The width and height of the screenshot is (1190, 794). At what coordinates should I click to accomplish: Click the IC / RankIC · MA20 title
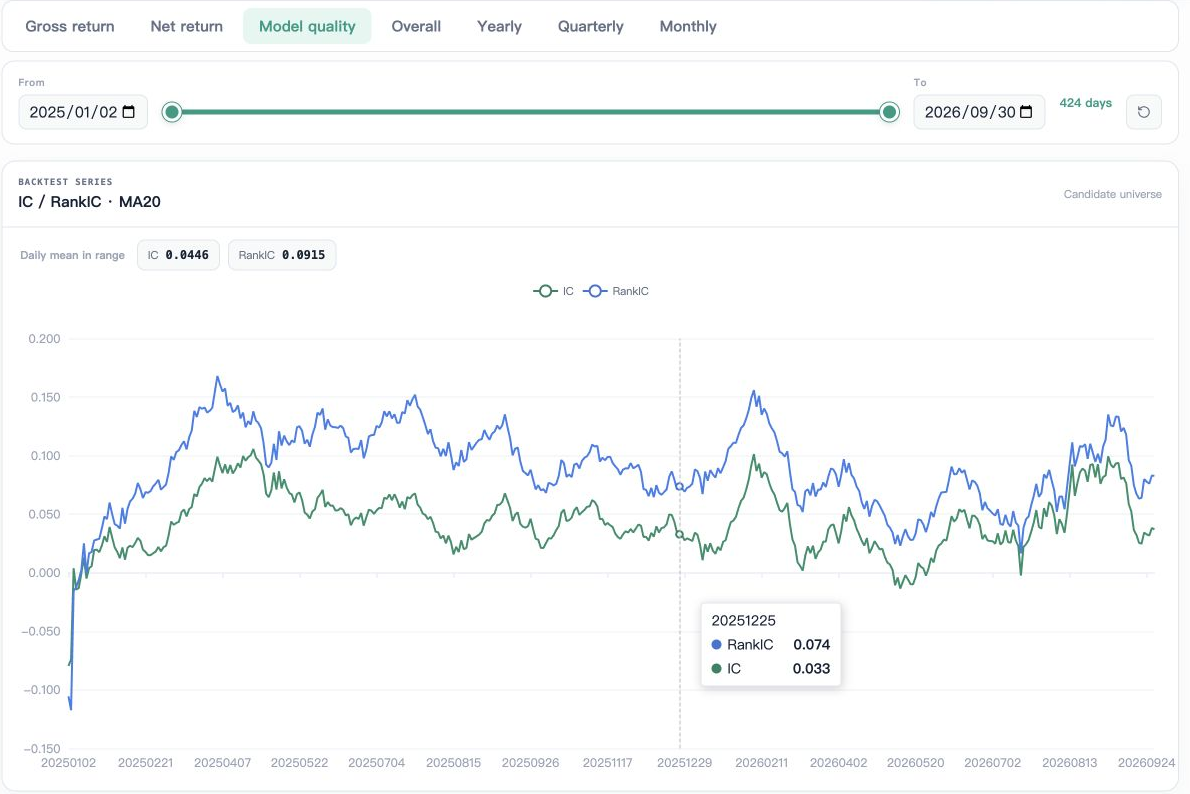[x=90, y=202]
